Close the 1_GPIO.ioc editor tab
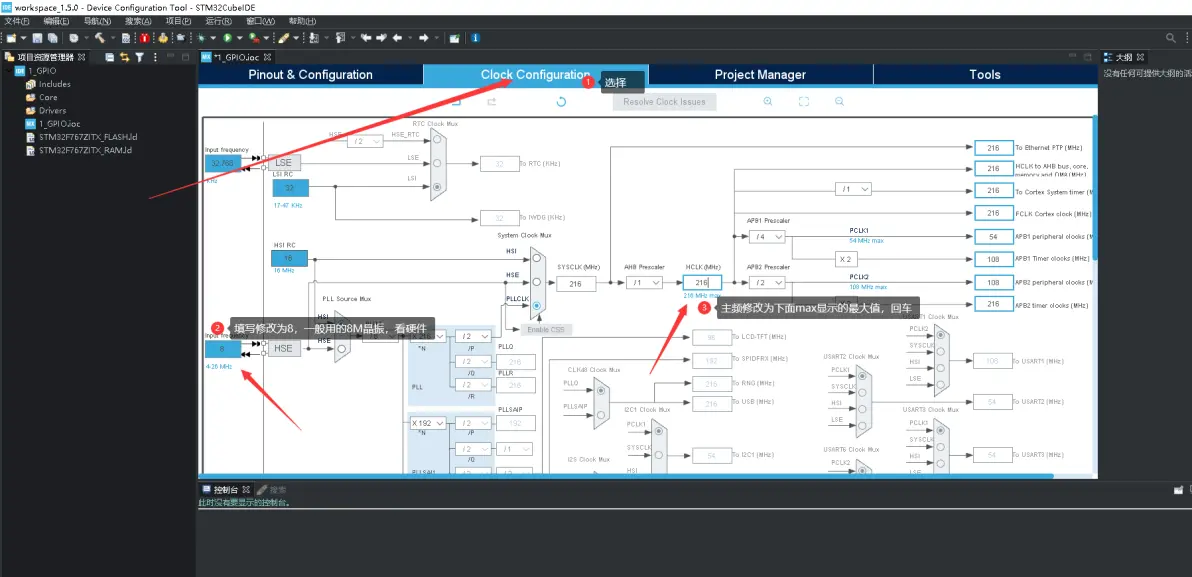Viewport: 1192px width, 577px height. pos(268,57)
